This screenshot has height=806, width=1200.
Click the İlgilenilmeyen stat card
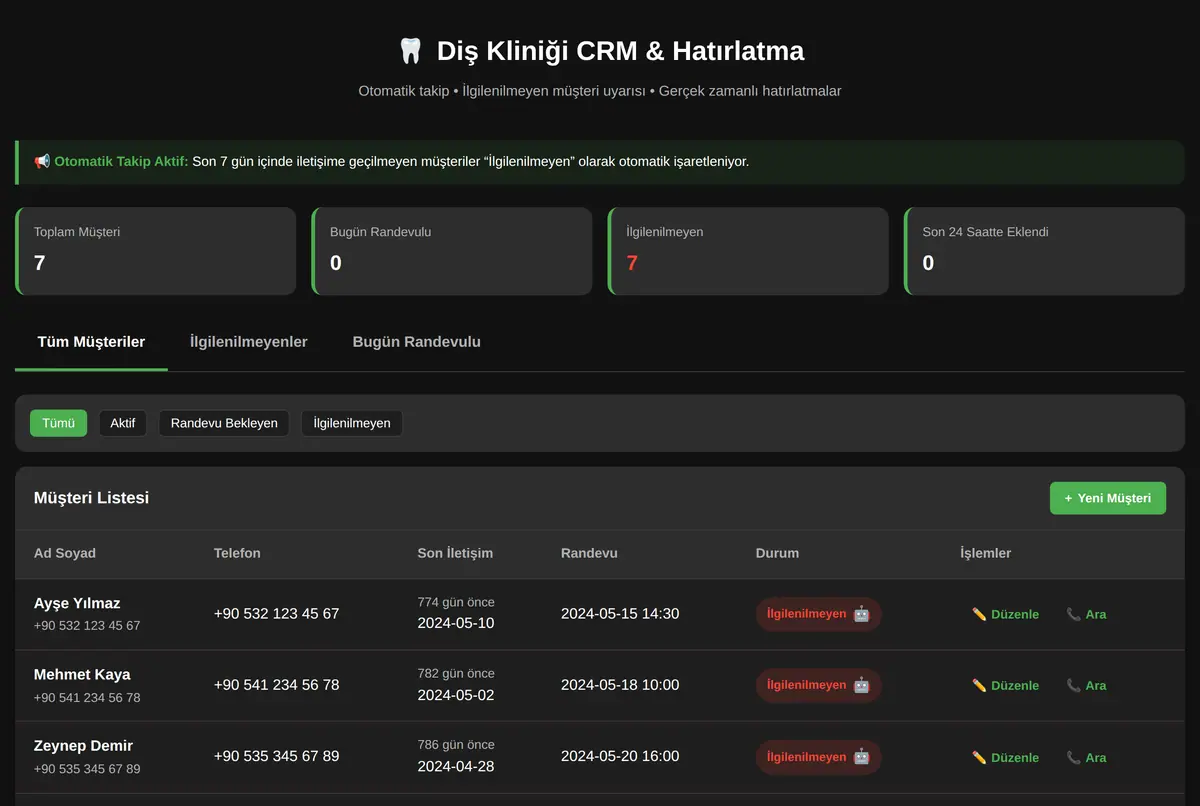tap(748, 251)
